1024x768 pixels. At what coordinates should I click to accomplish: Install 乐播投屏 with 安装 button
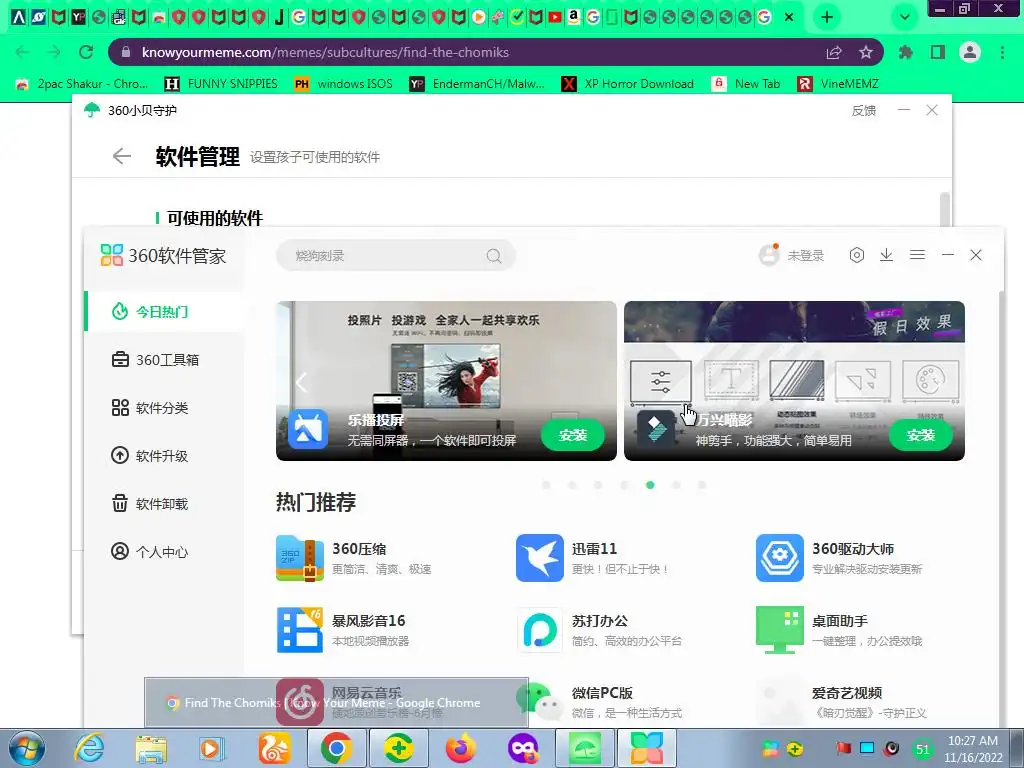click(573, 435)
